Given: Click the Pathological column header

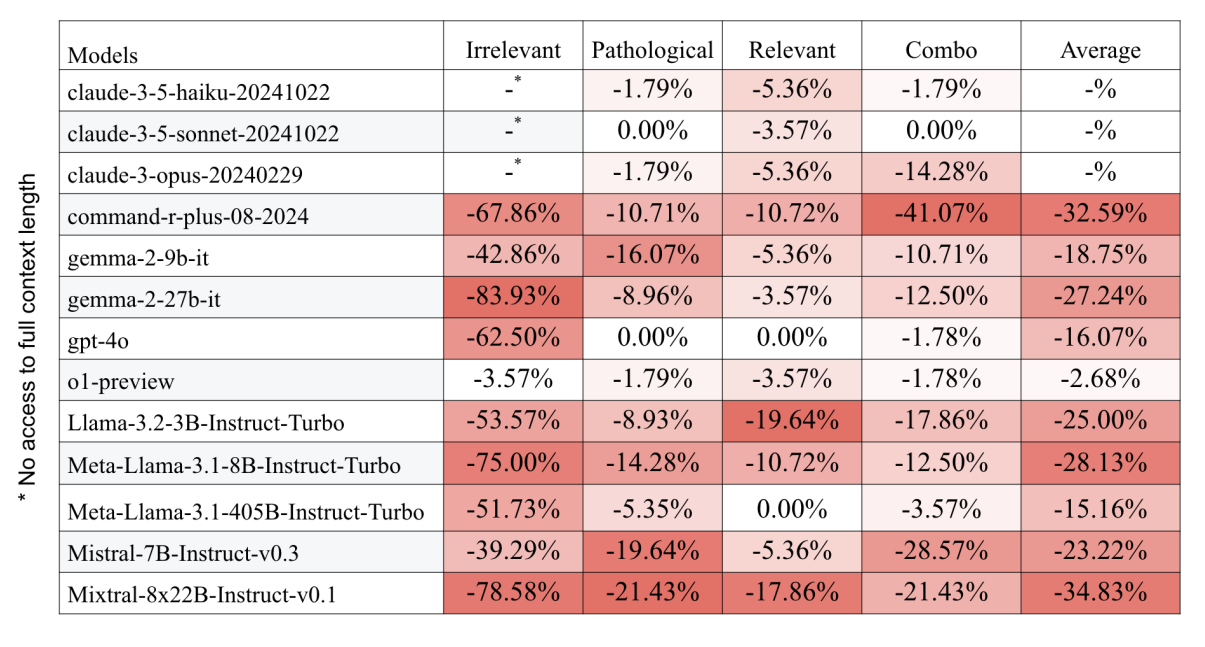Looking at the screenshot, I should coord(652,50).
